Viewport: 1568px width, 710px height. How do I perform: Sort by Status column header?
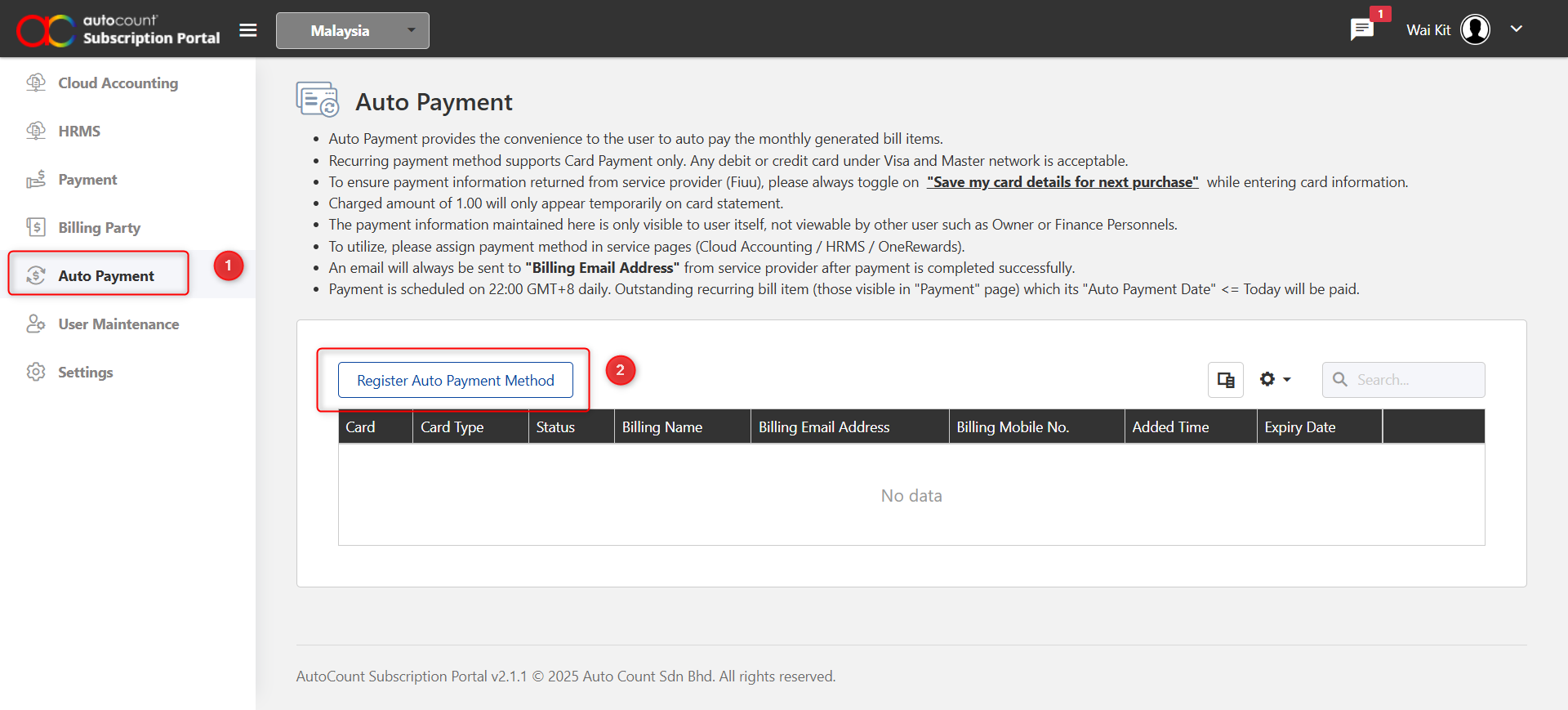coord(571,427)
